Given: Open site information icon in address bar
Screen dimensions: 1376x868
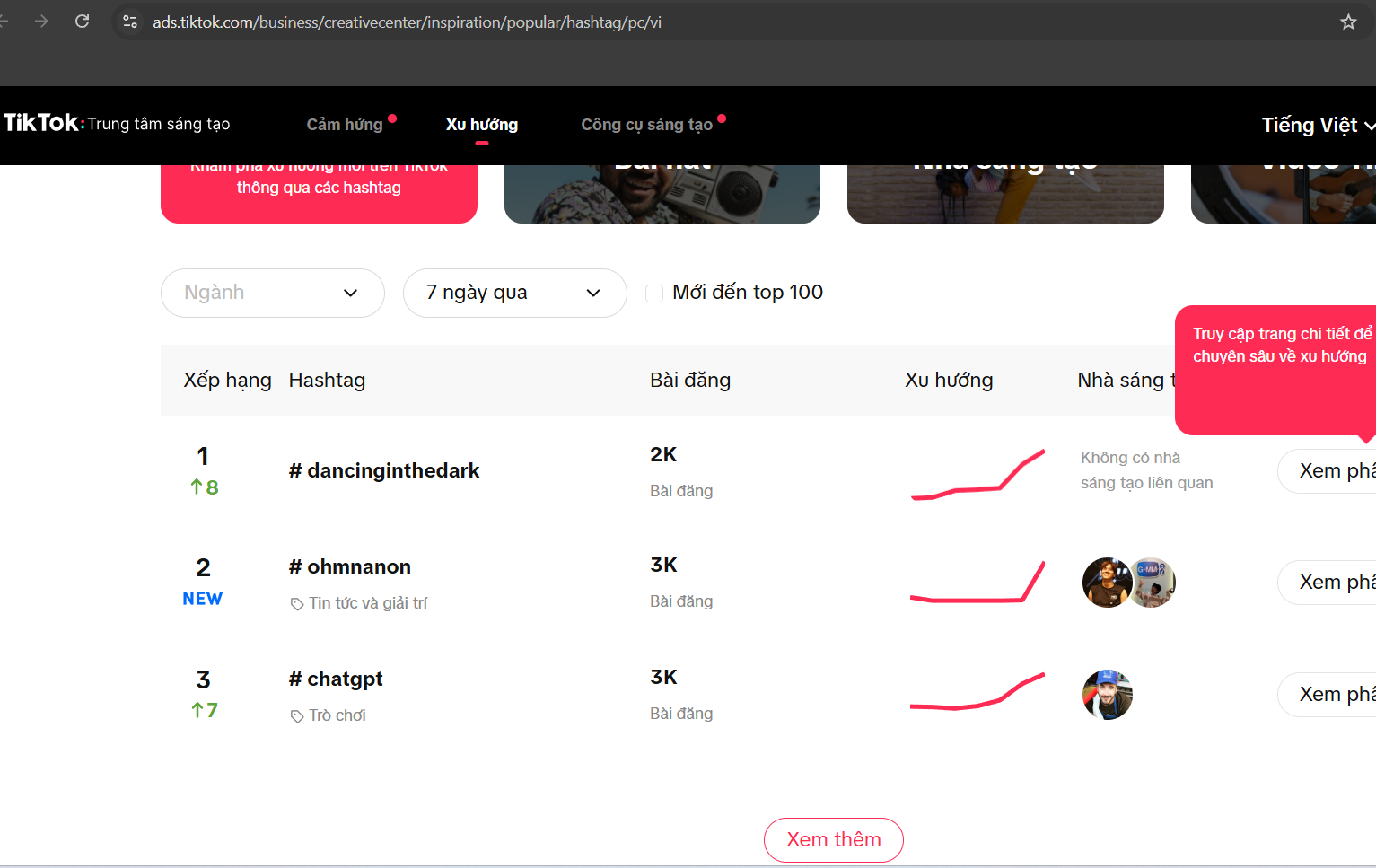Looking at the screenshot, I should 130,22.
